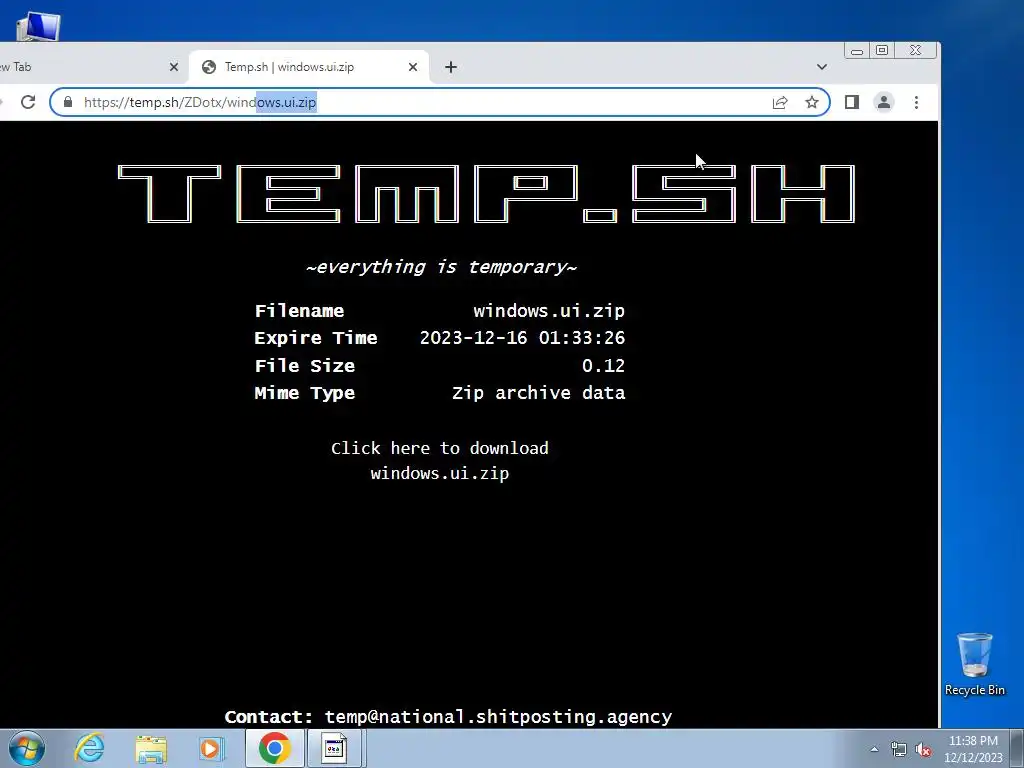Click the TEMP.SH logo banner

tap(486, 194)
